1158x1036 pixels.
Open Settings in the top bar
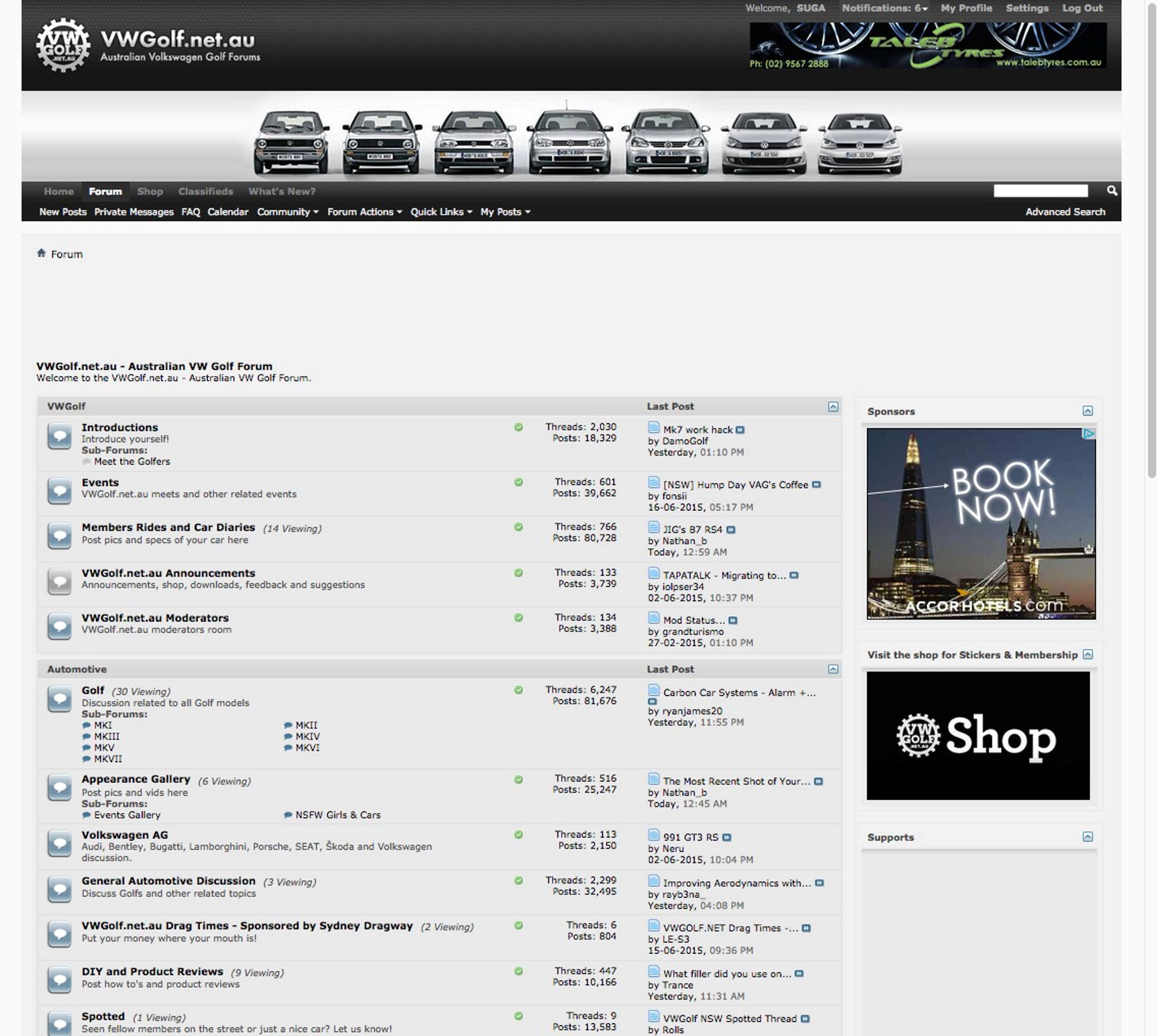(x=1026, y=8)
